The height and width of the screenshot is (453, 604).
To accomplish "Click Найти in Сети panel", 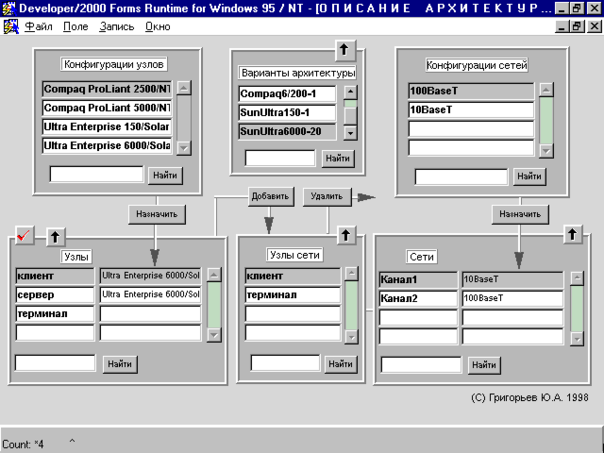I will (x=484, y=365).
